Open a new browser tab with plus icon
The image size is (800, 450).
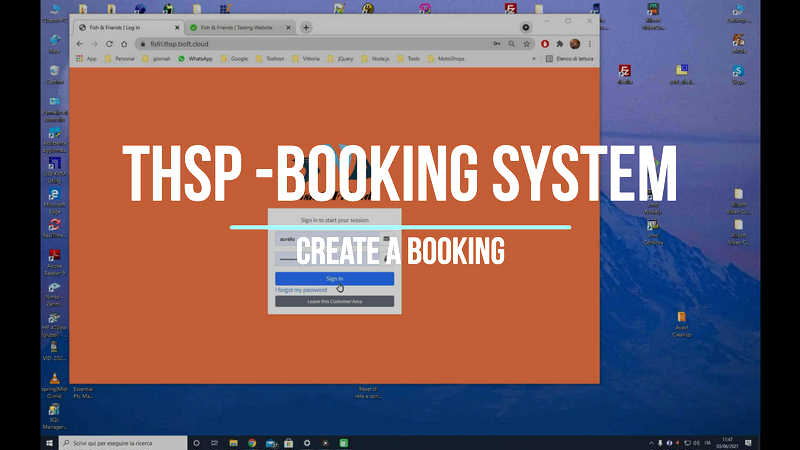tap(306, 28)
